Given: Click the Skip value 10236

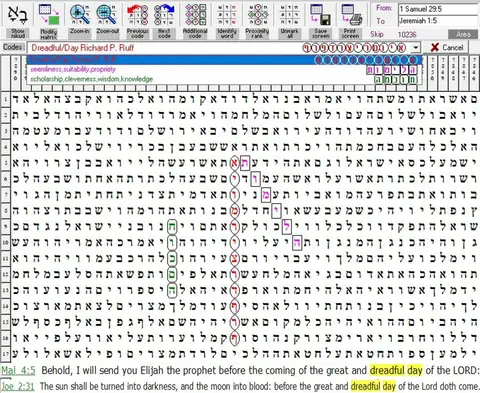Looking at the screenshot, I should point(407,34).
